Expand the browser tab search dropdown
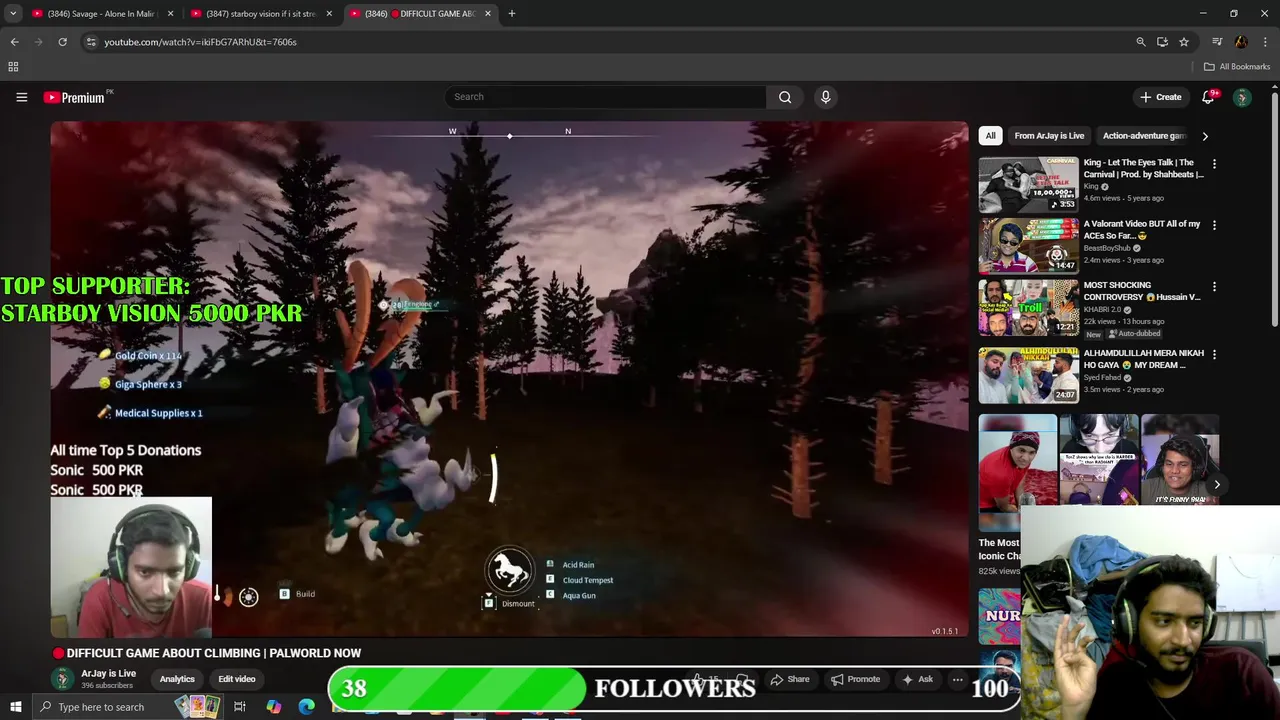The image size is (1280, 720). click(x=13, y=14)
